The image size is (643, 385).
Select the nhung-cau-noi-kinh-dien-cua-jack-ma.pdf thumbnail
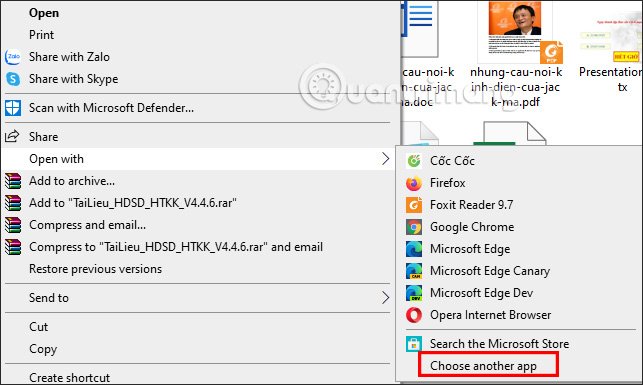click(x=521, y=32)
